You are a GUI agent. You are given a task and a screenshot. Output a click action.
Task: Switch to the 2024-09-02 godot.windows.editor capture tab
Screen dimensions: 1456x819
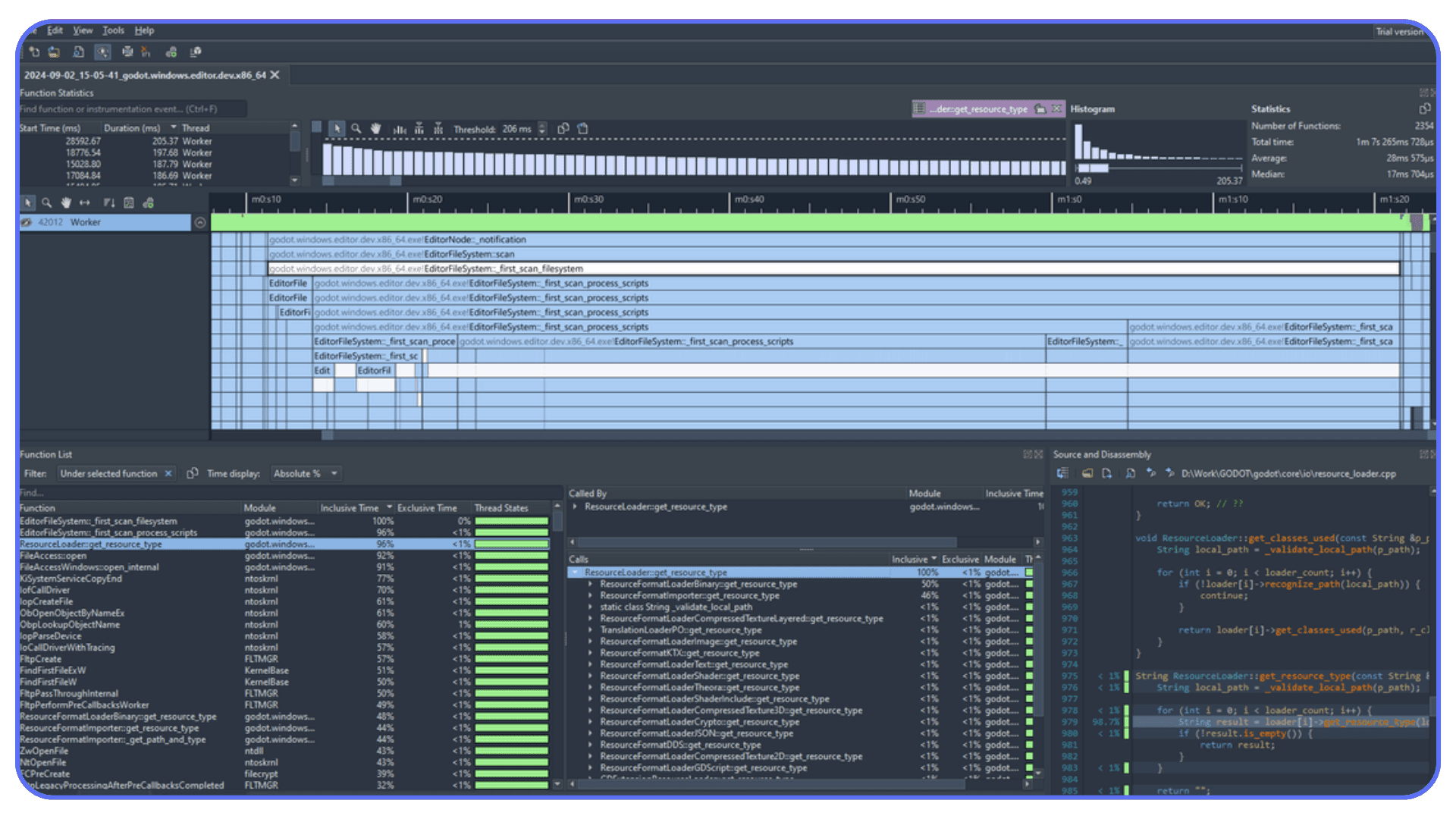[x=144, y=75]
